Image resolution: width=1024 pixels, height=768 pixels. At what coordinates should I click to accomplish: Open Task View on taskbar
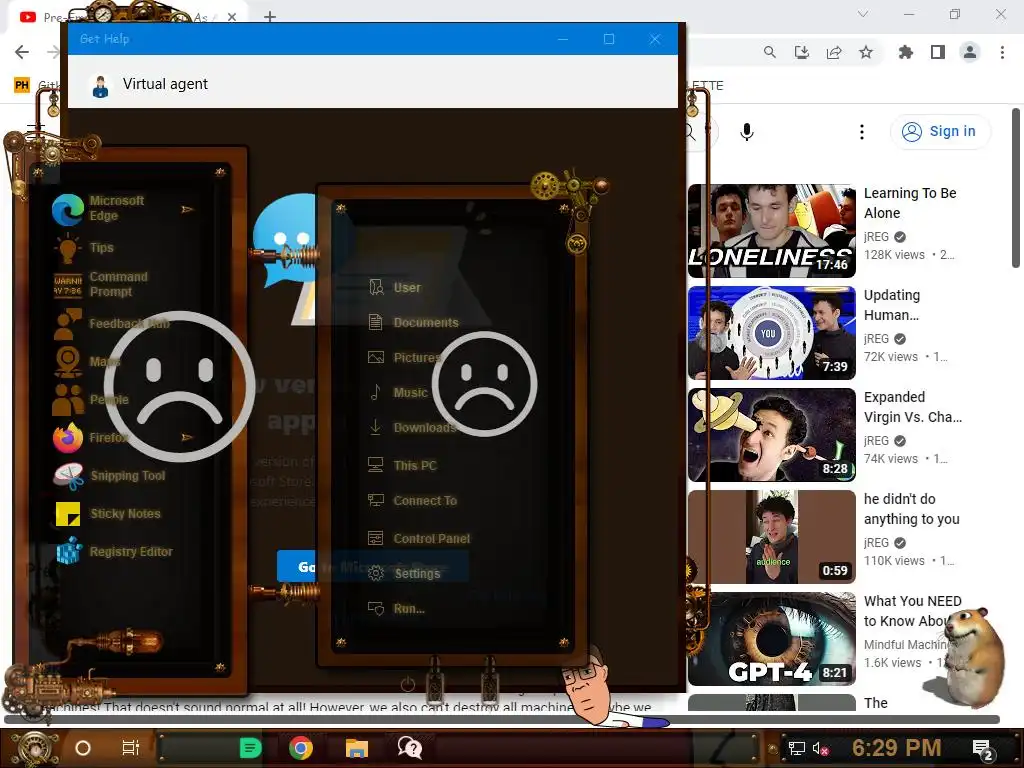pyautogui.click(x=131, y=748)
